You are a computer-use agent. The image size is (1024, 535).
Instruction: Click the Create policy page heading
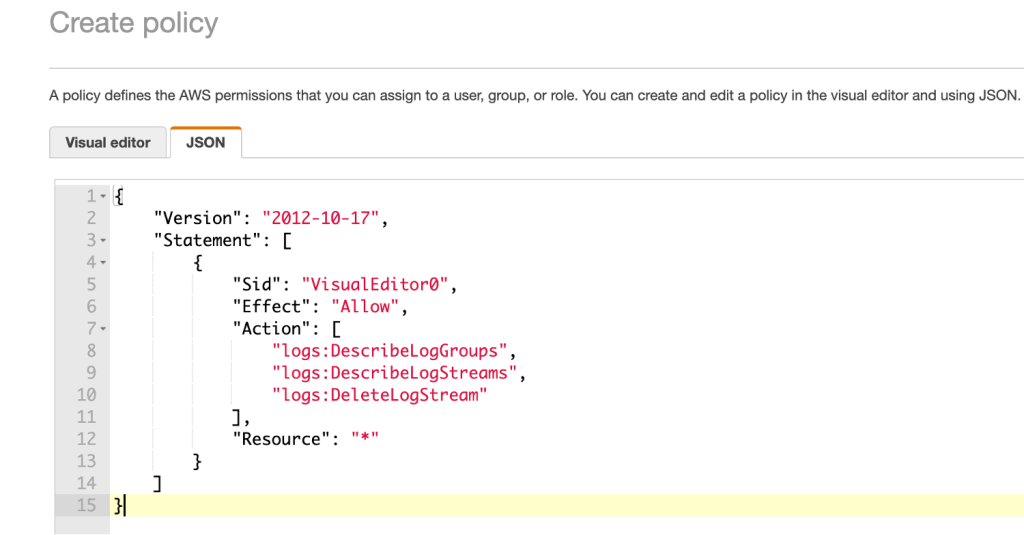click(134, 24)
